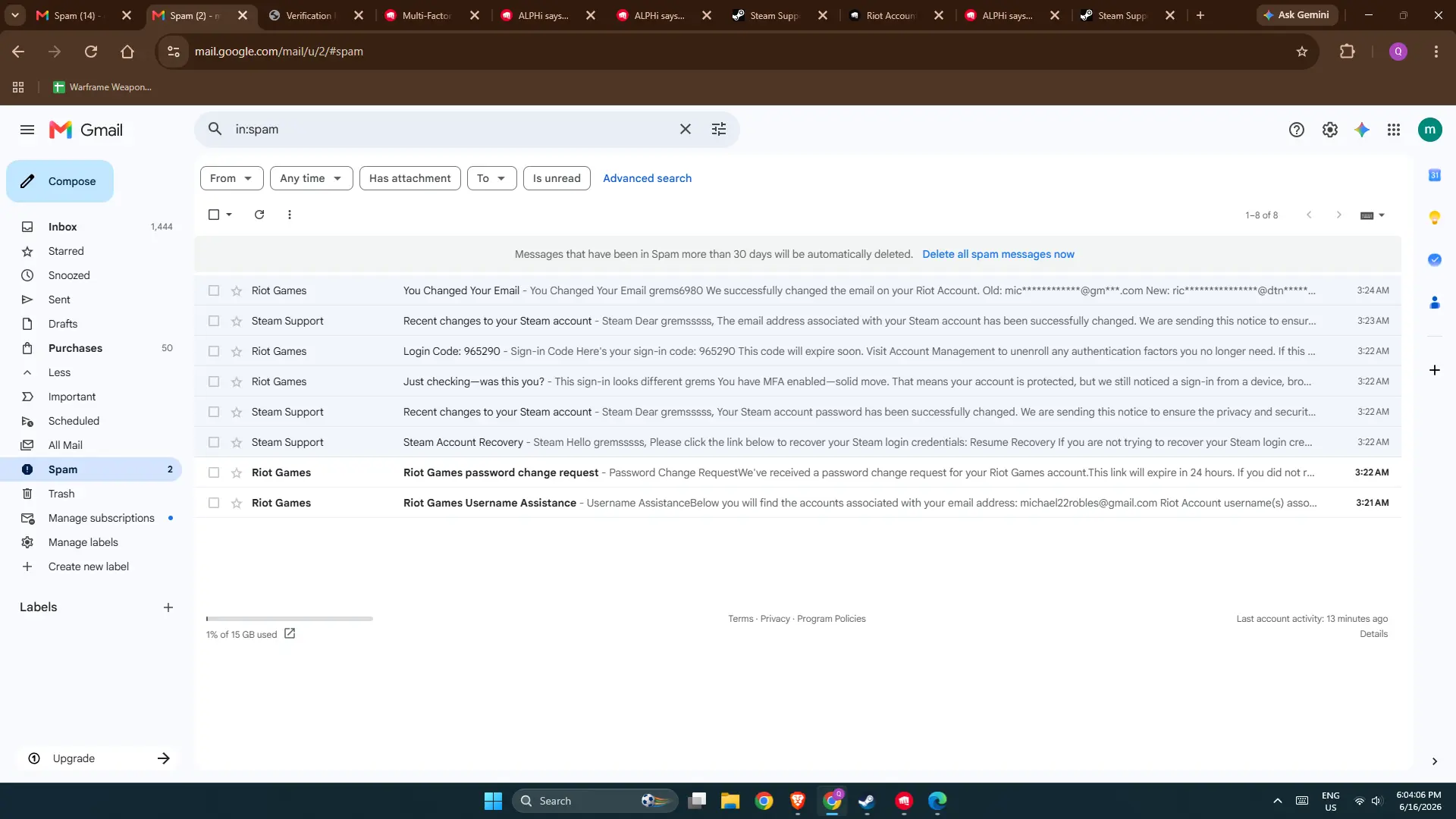Tick the checkbox for 'You Changed Your Email' message
Image resolution: width=1456 pixels, height=819 pixels.
(214, 290)
